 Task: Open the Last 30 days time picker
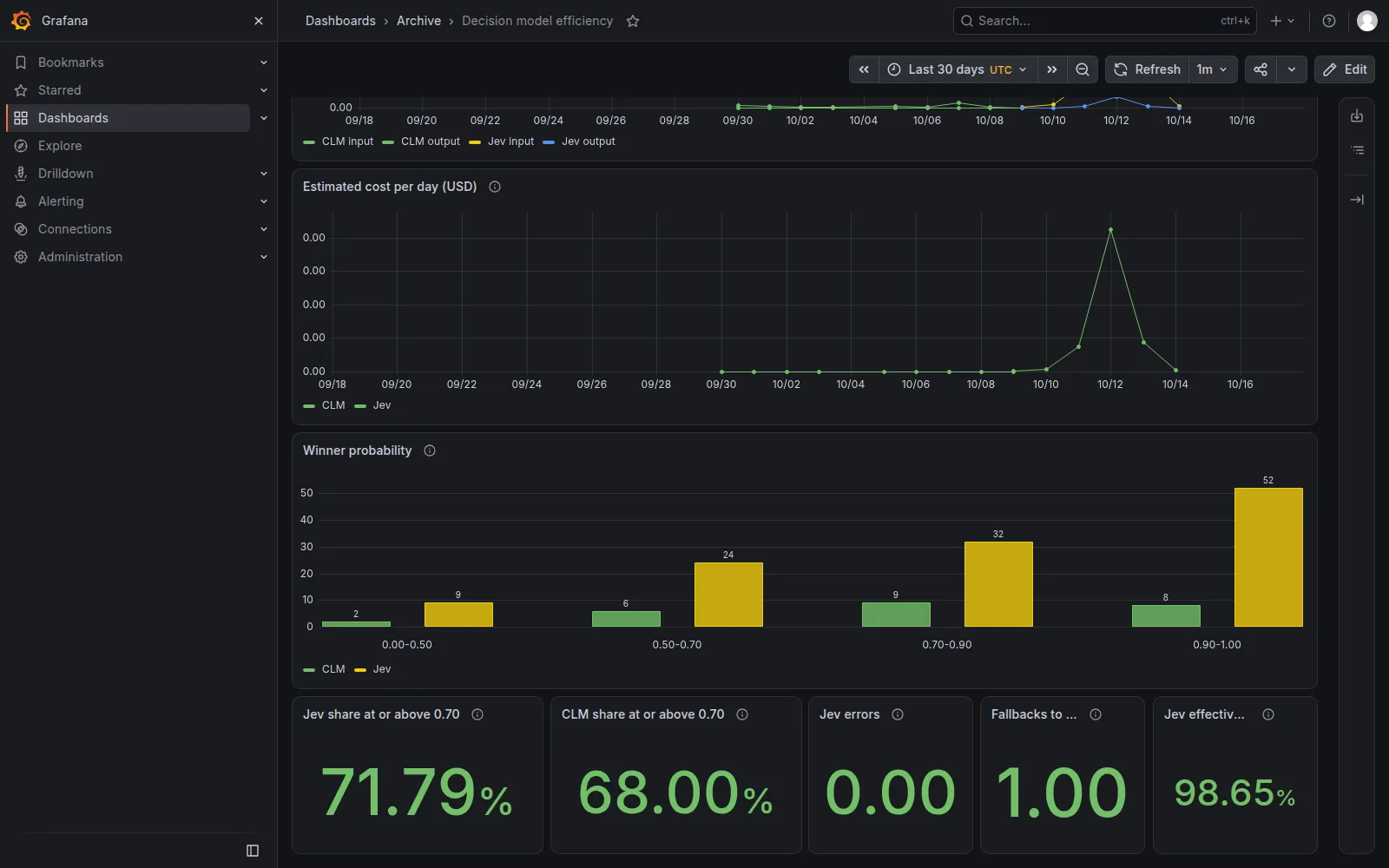point(958,69)
